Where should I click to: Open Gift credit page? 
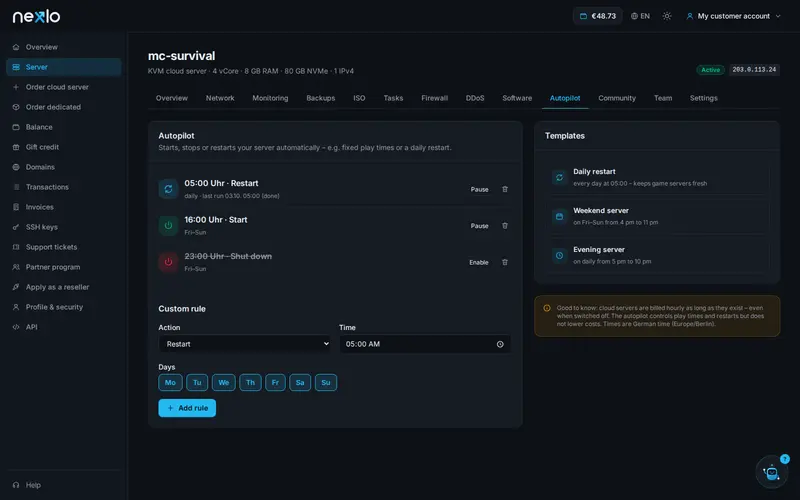(x=64, y=147)
